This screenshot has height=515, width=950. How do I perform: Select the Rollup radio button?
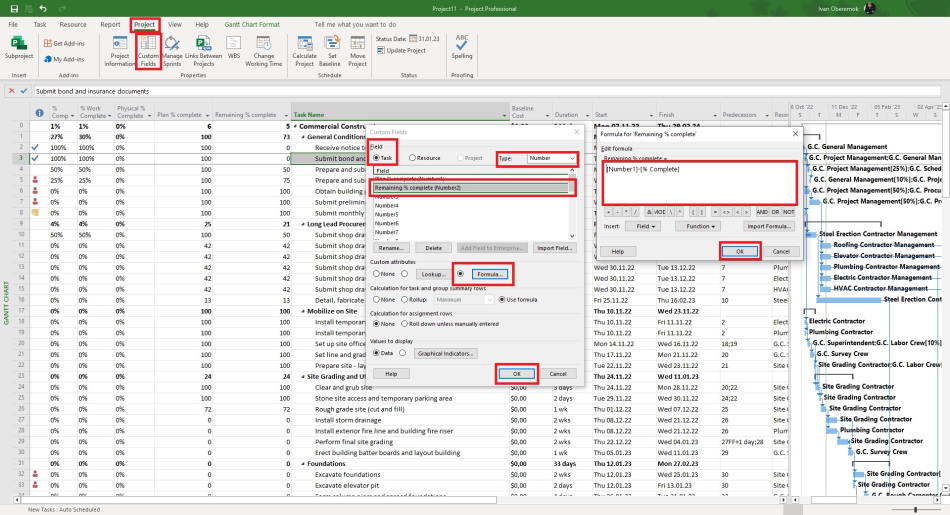[x=404, y=299]
